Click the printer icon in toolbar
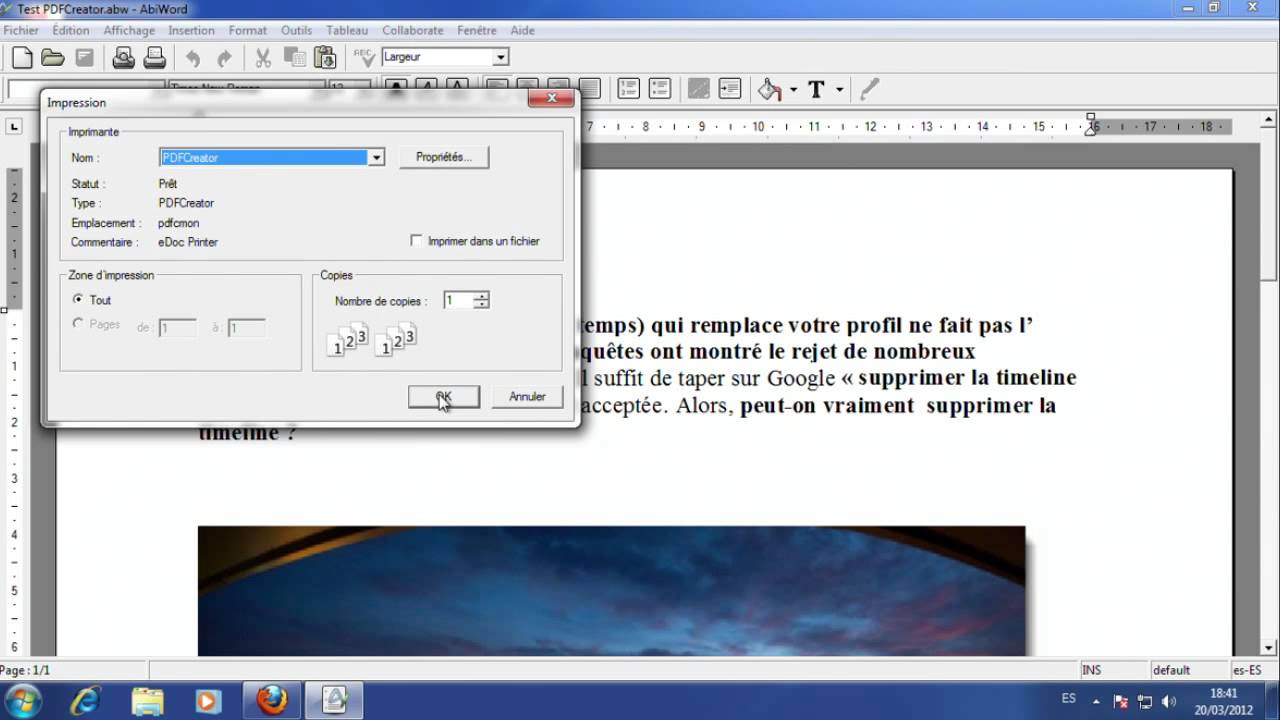The image size is (1280, 720). 154,58
